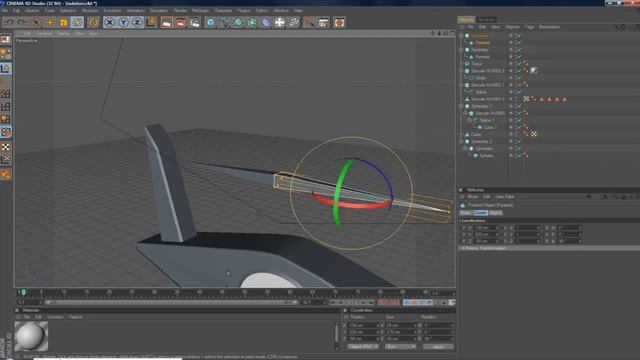The width and height of the screenshot is (640, 360).
Task: Click the Position X field in Coordinates
Action: [x=362, y=325]
